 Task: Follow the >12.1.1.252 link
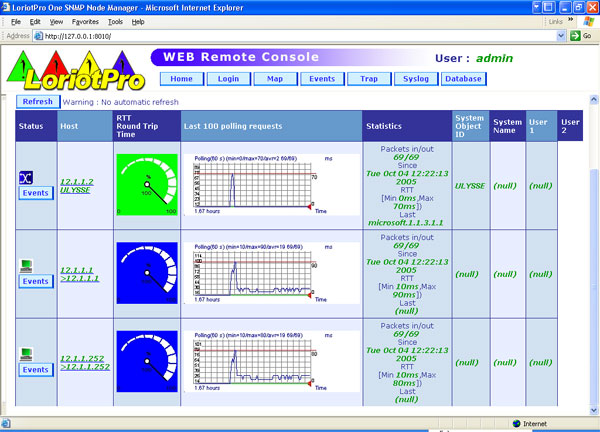click(85, 367)
